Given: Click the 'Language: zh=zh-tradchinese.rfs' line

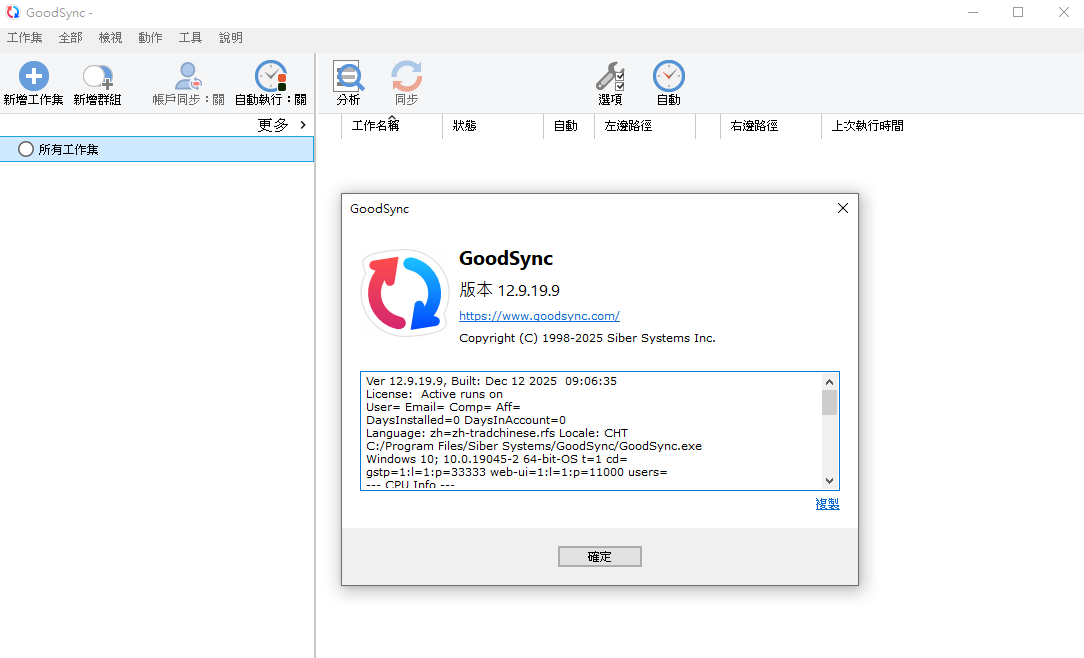Looking at the screenshot, I should [x=496, y=433].
